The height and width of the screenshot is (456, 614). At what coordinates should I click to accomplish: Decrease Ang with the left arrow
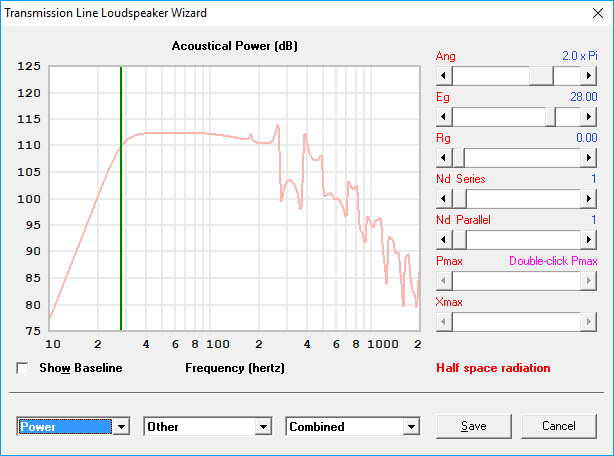click(x=444, y=76)
